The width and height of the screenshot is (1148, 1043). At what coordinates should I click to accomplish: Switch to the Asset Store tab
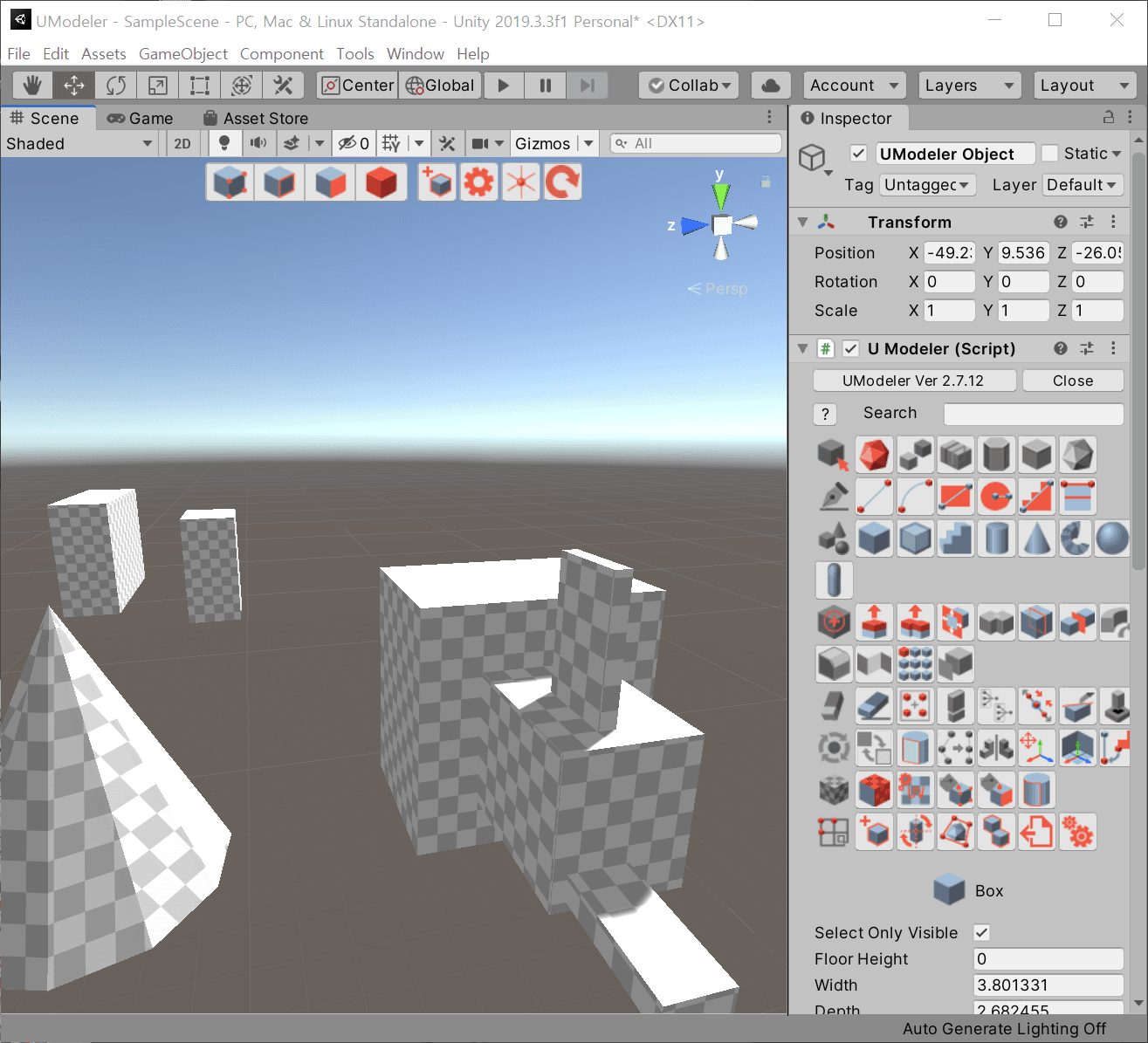[x=257, y=119]
